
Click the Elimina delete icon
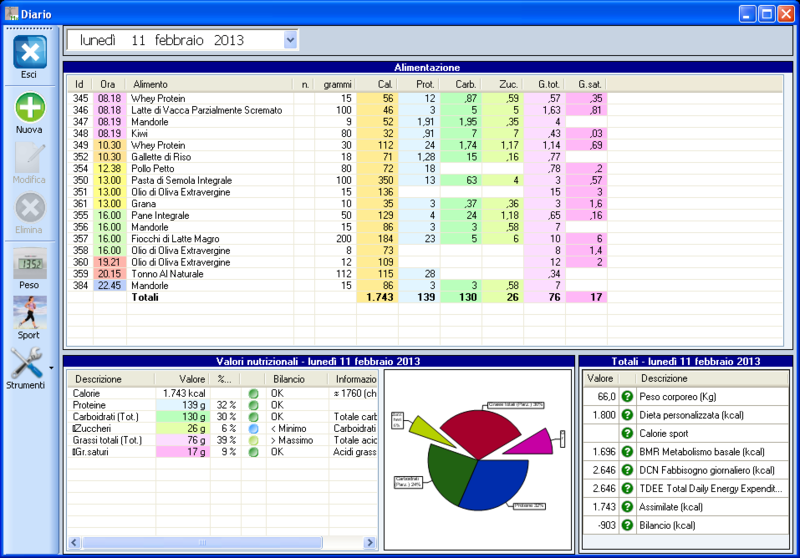click(x=30, y=208)
